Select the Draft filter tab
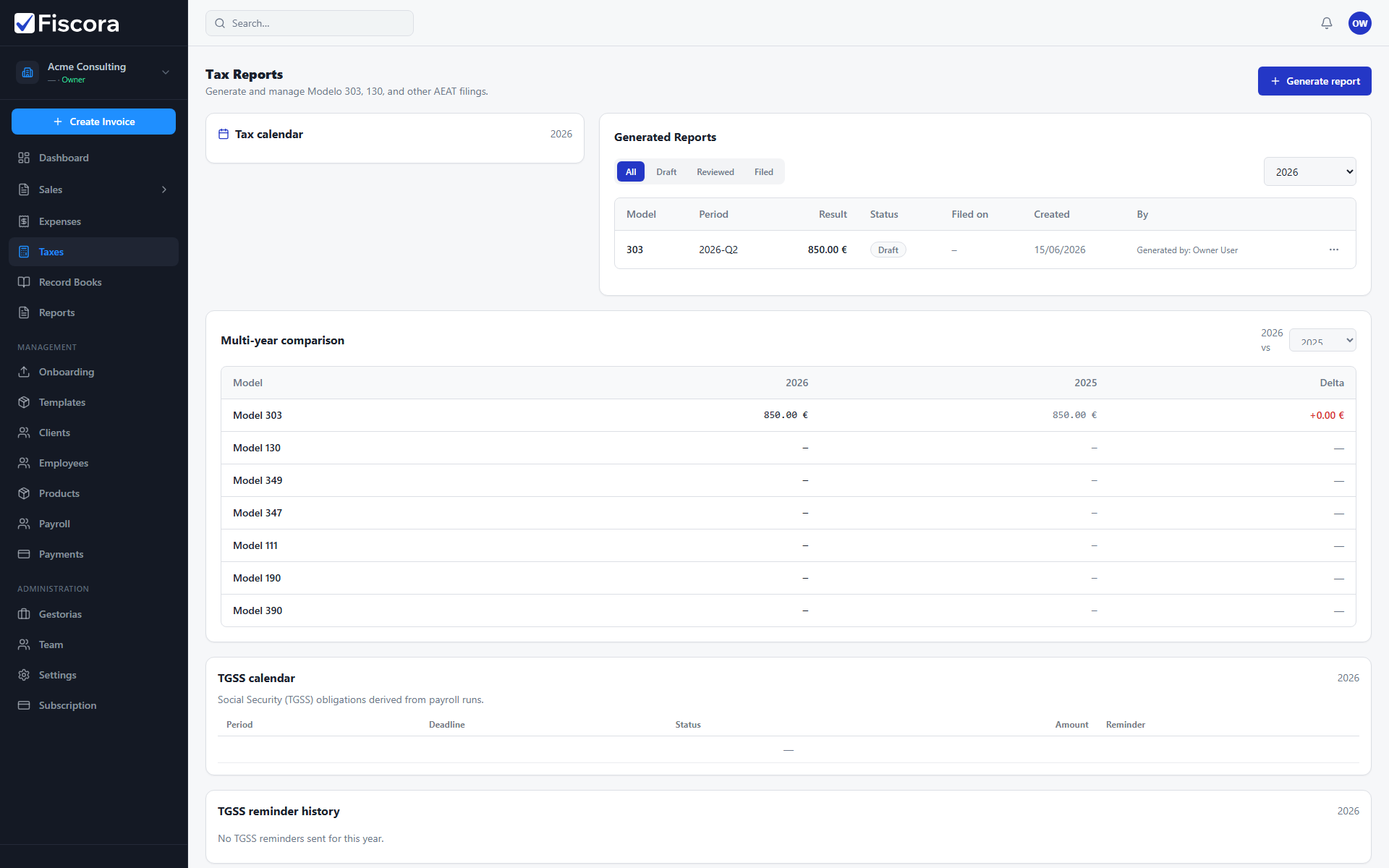The height and width of the screenshot is (868, 1389). [x=666, y=171]
